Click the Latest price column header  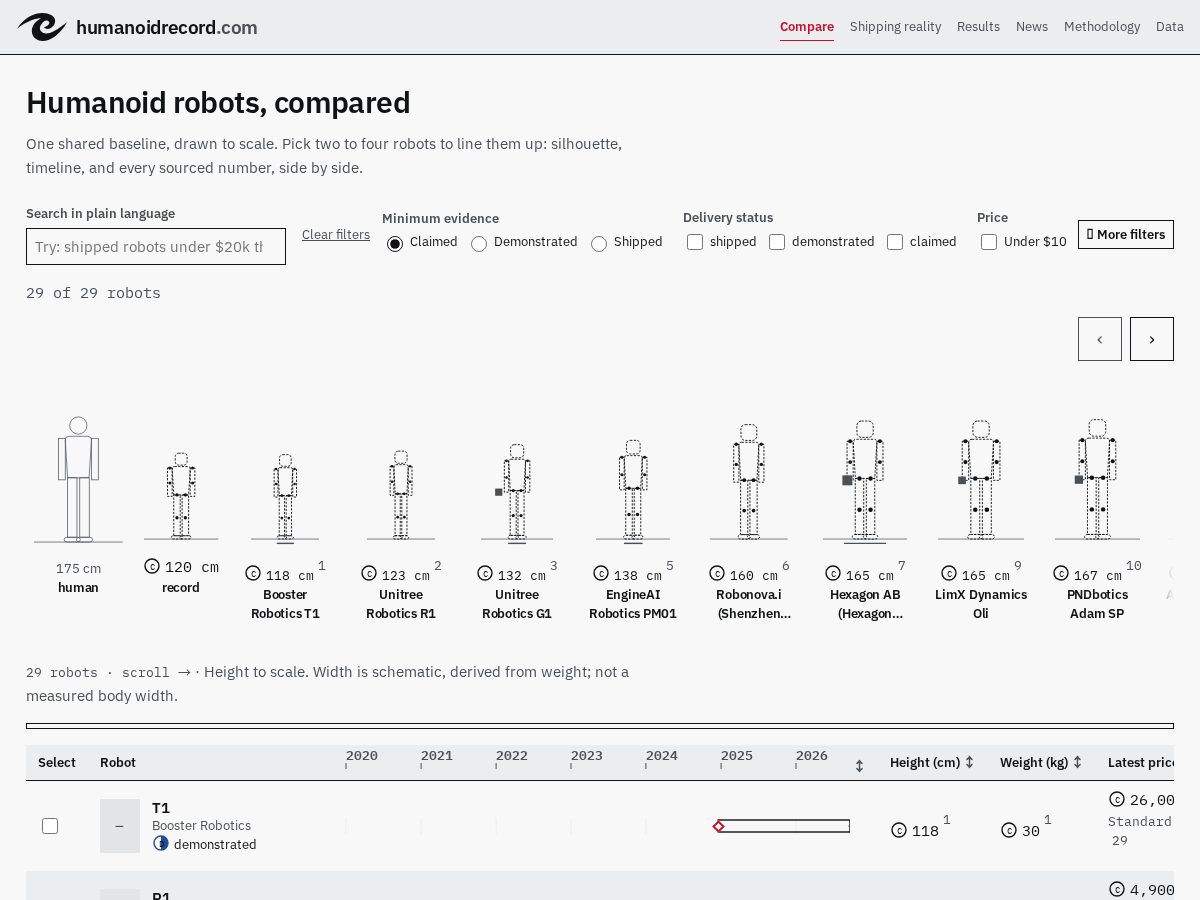pos(1141,762)
